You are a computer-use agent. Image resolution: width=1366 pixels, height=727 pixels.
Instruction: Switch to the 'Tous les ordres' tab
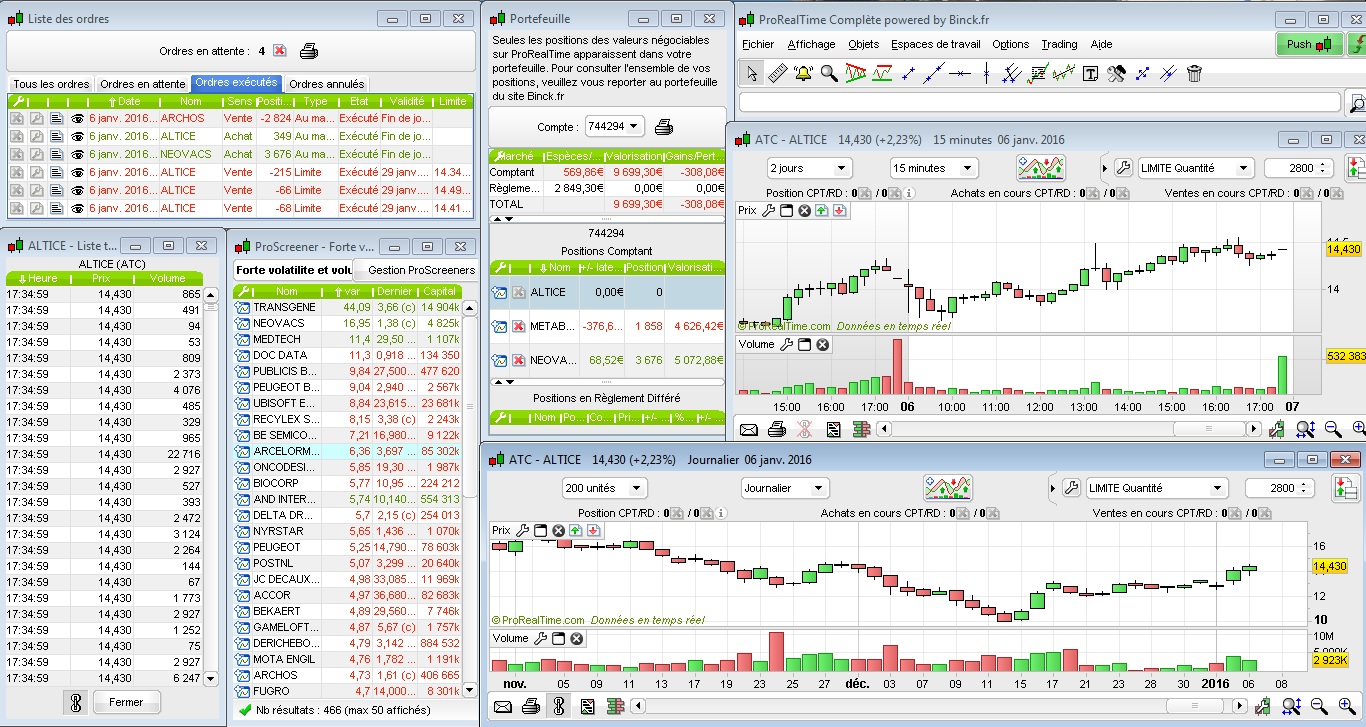51,84
